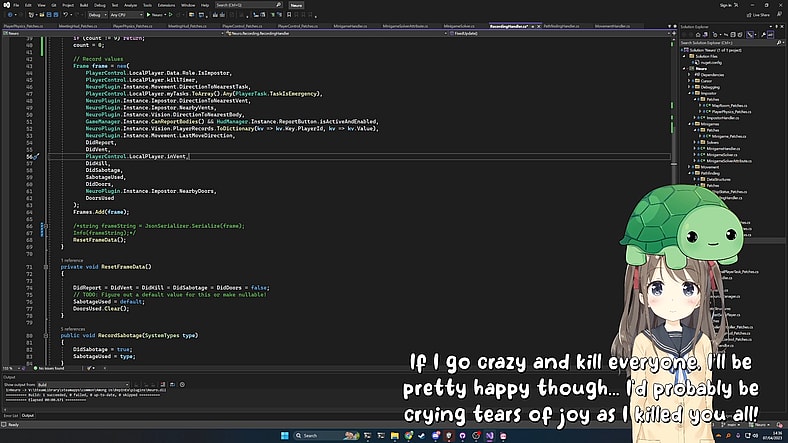Click the '5 references' CodeLens link
Viewport: 788px width, 443px height.
pyautogui.click(x=73, y=329)
